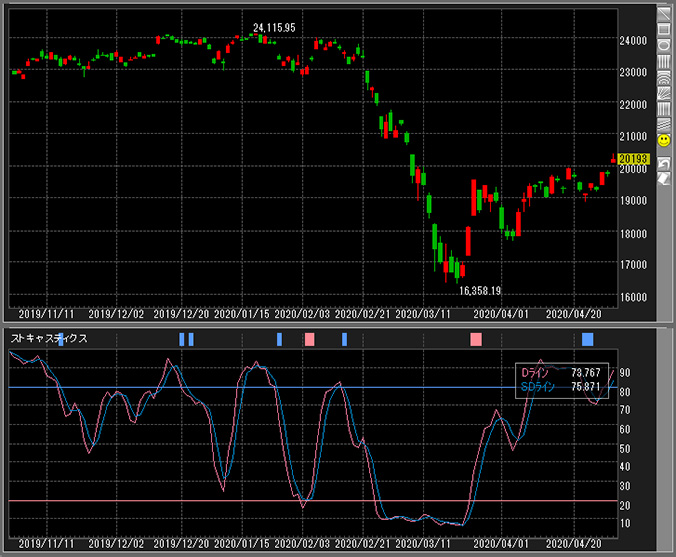Click the undo arrow icon in the sidebar
Screen dimensions: 676x557
664,164
